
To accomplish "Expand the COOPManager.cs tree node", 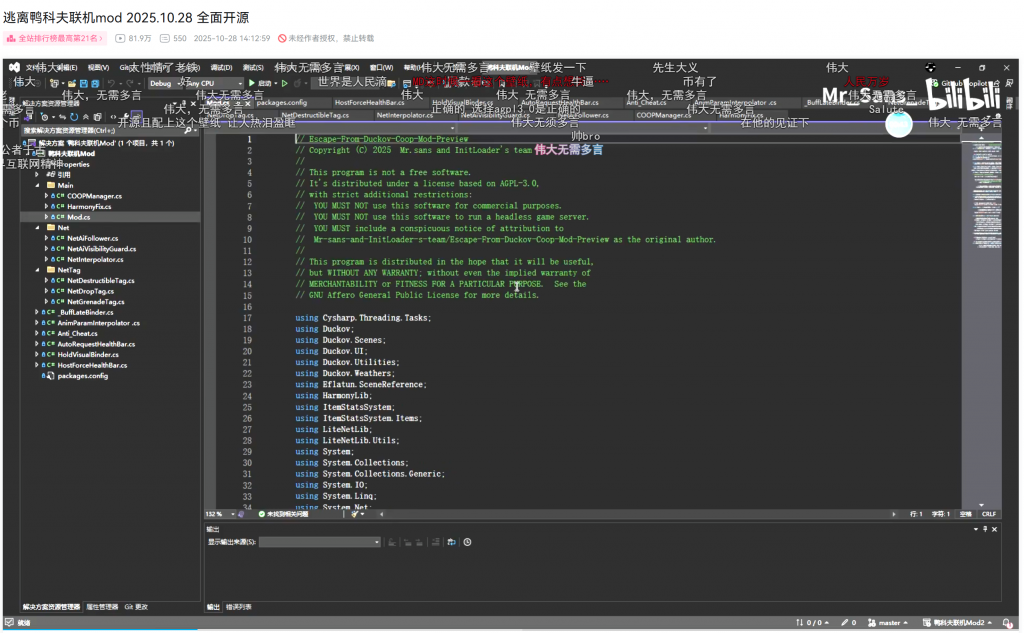I will 46,196.
